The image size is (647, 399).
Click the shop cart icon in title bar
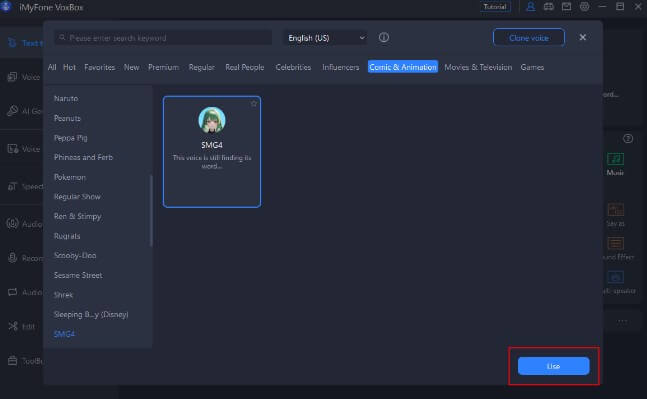[548, 7]
